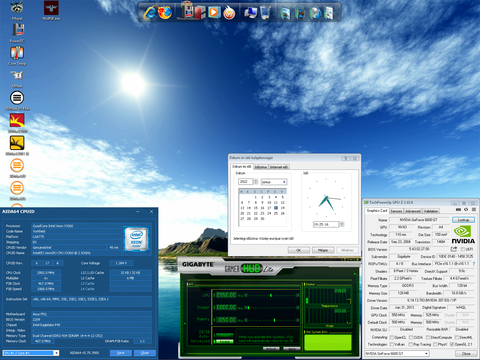The width and height of the screenshot is (480, 360).
Task: Switch to the Sensors tab in GPU-Z
Action: [x=396, y=211]
